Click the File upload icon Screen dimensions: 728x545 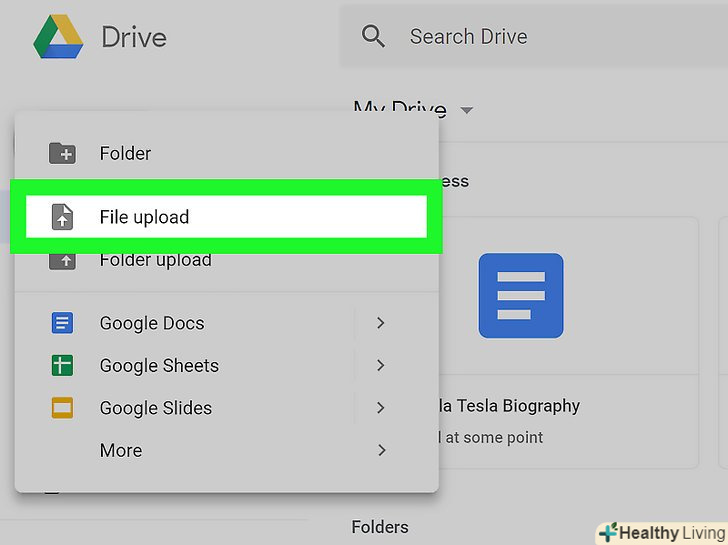(x=62, y=217)
